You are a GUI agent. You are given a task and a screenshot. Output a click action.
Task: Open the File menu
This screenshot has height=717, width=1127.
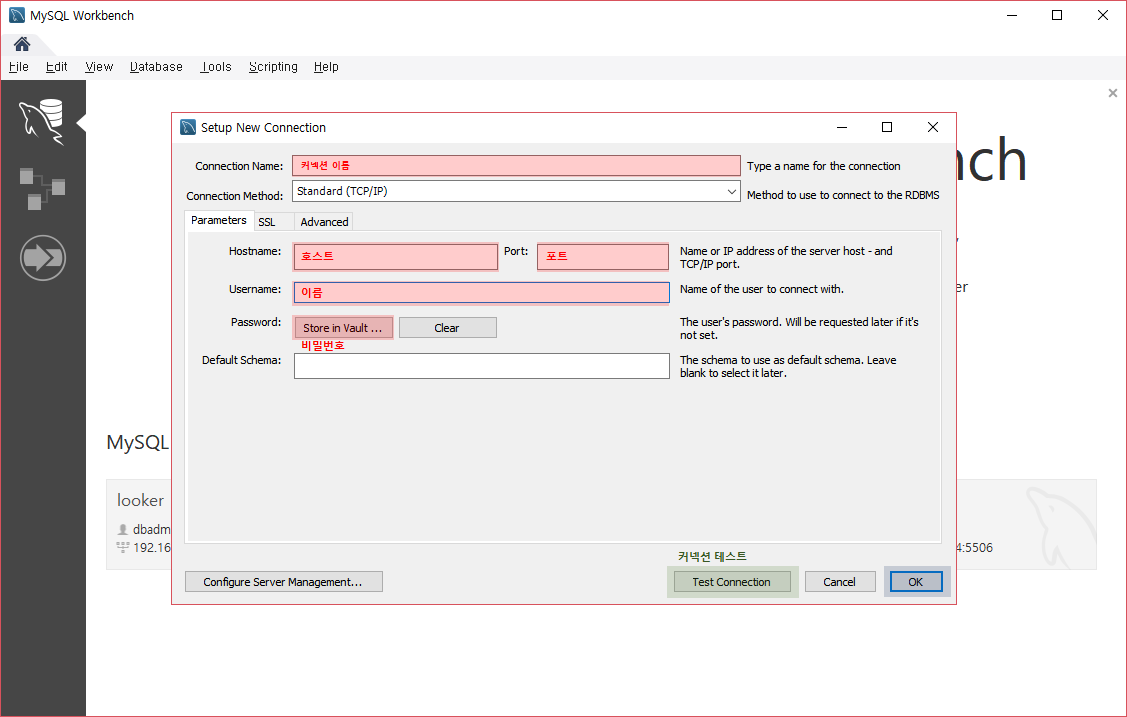coord(19,67)
